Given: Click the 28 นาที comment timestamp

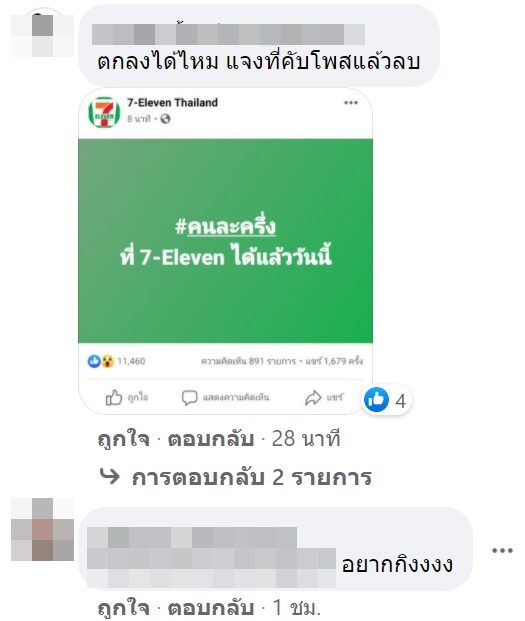Looking at the screenshot, I should [306, 439].
